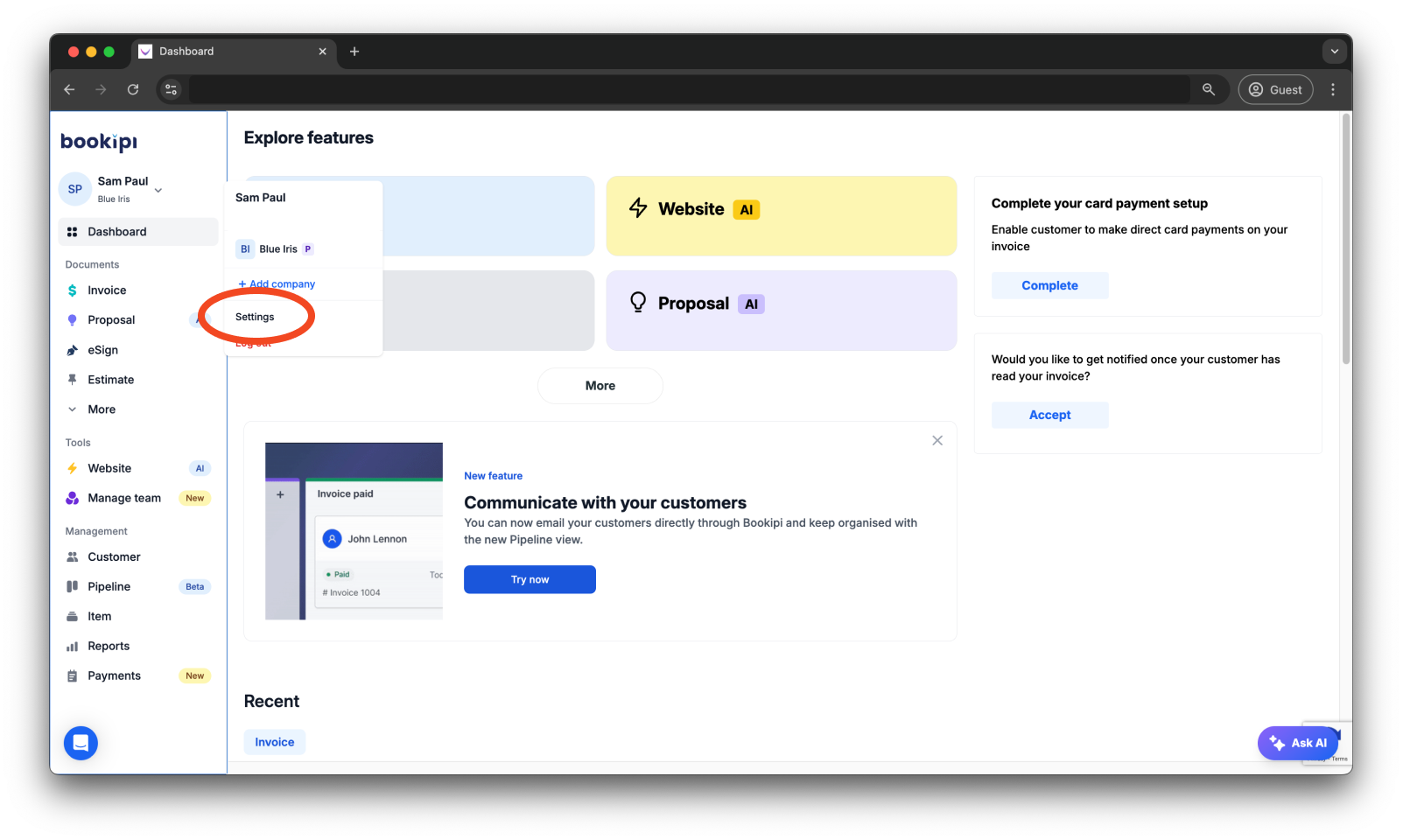
Task: Open the Pipeline Beta section
Action: coord(109,586)
